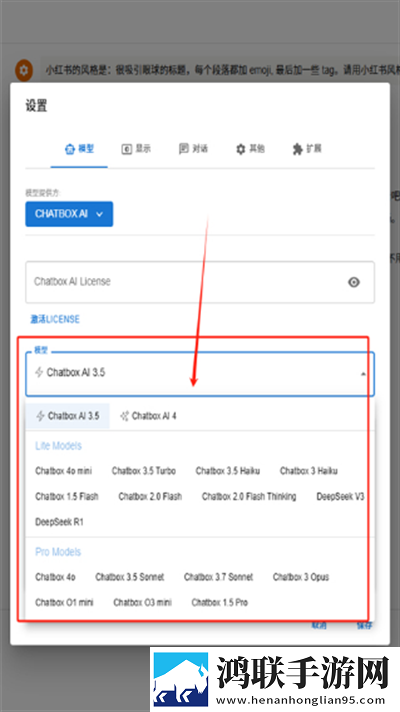The width and height of the screenshot is (400, 712).
Task: Open the Chatbox AI 3.5 model combo box
Action: tap(200, 374)
